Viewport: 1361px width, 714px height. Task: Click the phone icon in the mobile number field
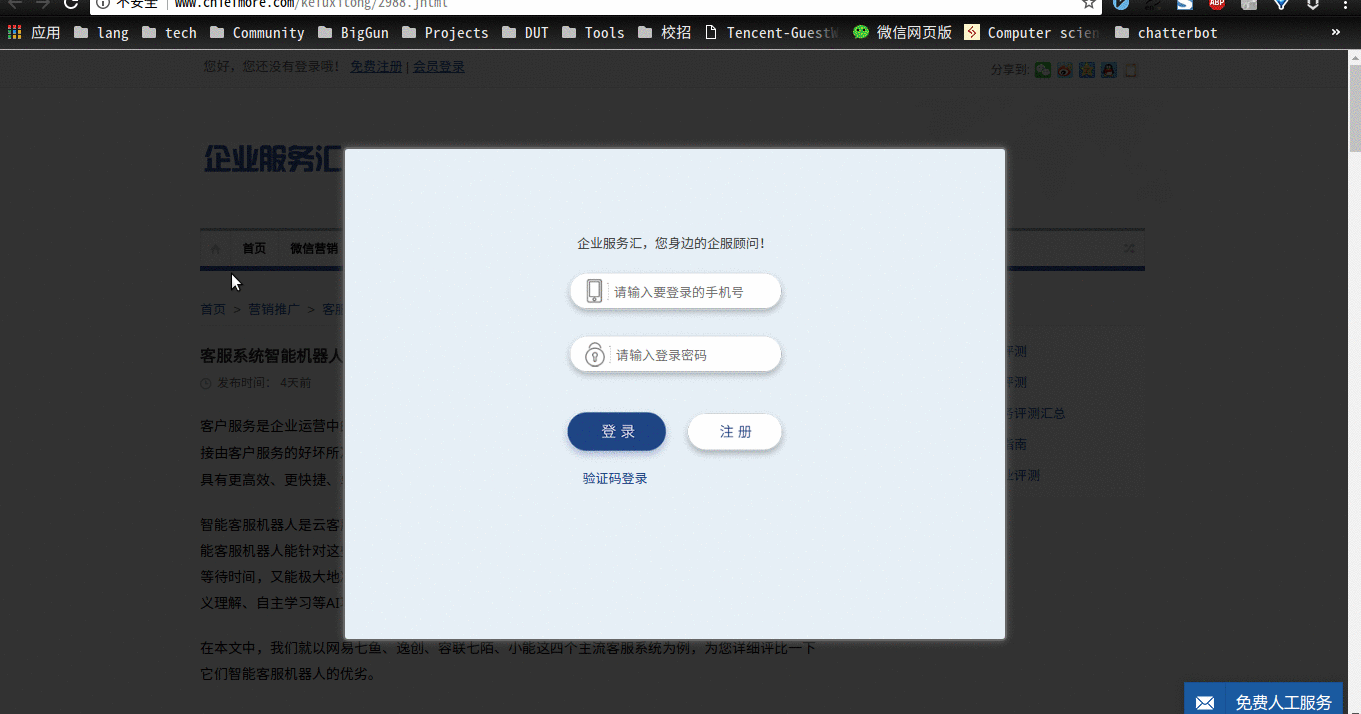(x=594, y=291)
